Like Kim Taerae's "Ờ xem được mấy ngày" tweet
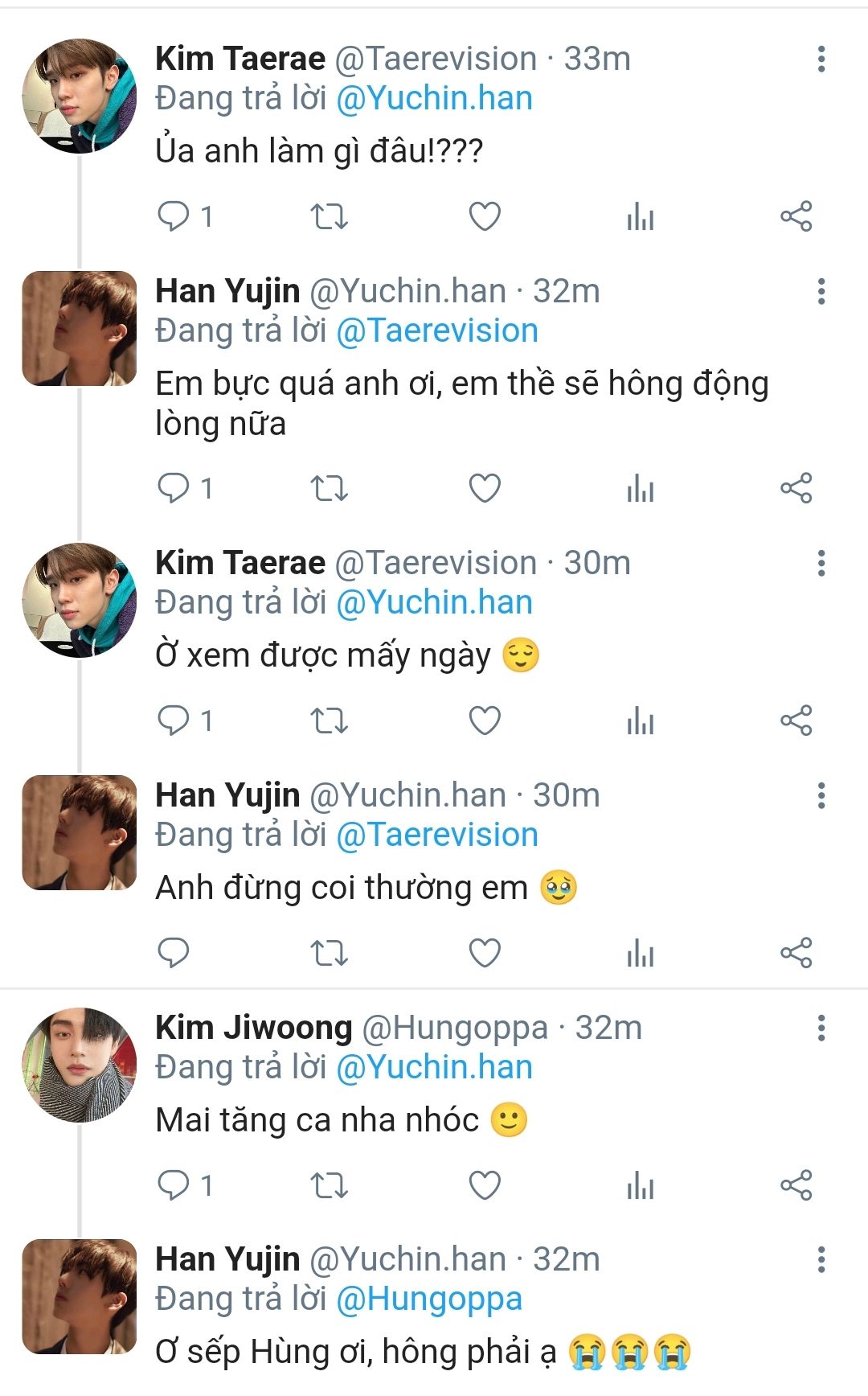 (485, 721)
